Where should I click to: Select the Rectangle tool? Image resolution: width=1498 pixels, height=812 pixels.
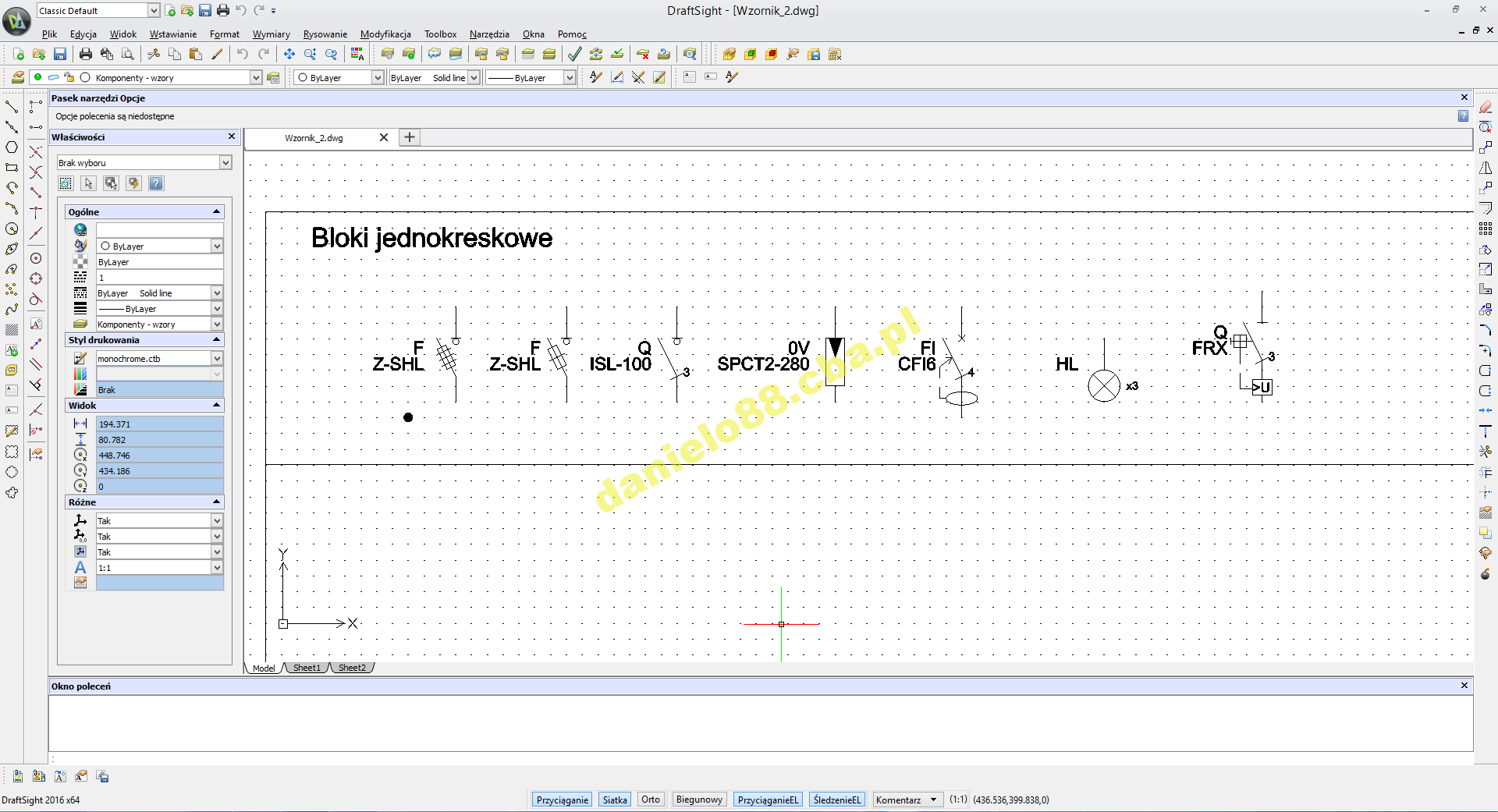click(12, 167)
